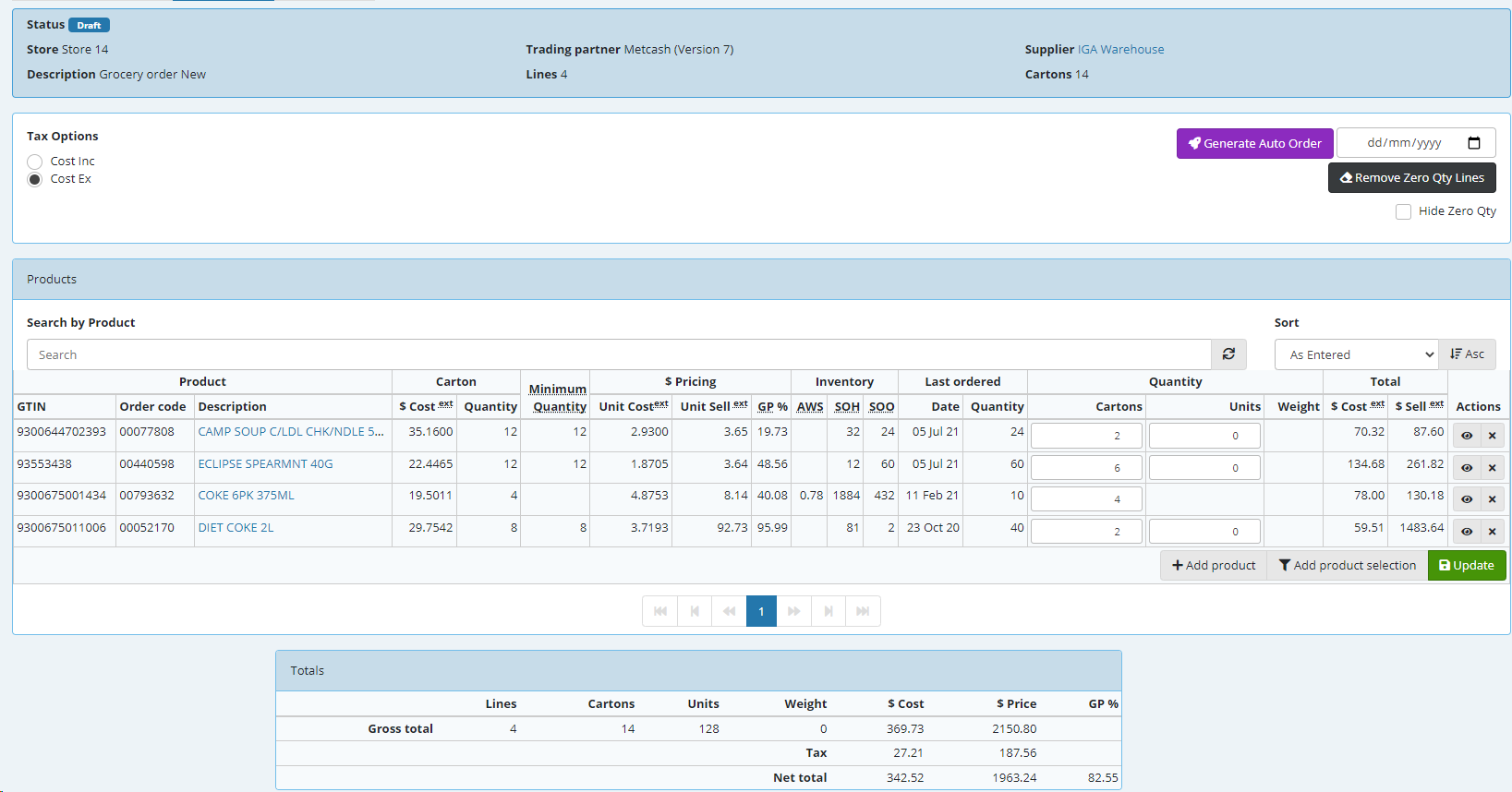Remove the DIET COKE 2L line

(1492, 532)
